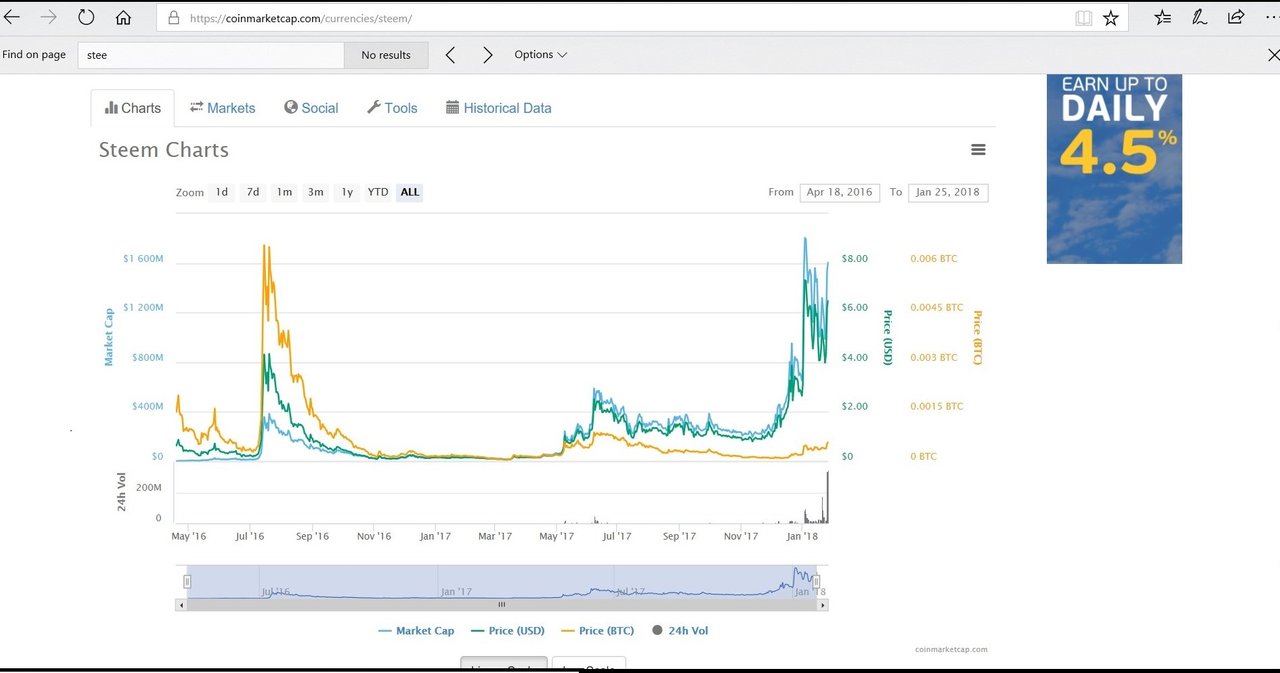Image resolution: width=1280 pixels, height=673 pixels.
Task: Click the '0.006 BTC' axis label
Action: coord(934,259)
